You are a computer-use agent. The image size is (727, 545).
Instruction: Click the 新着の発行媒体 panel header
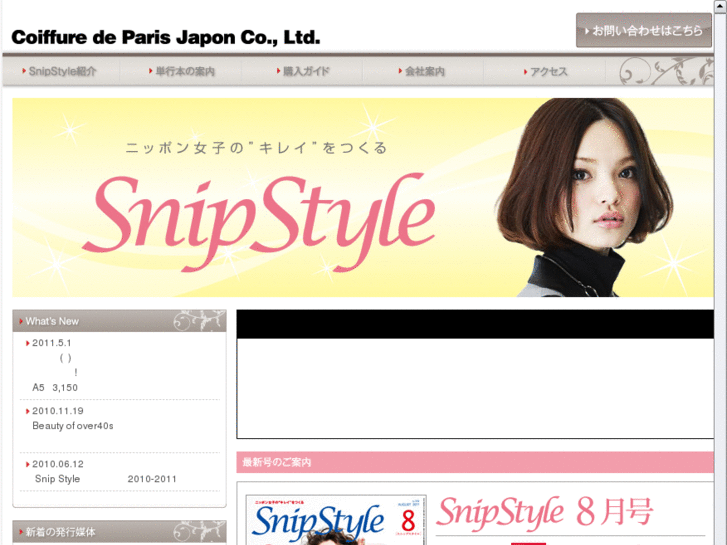click(x=120, y=532)
